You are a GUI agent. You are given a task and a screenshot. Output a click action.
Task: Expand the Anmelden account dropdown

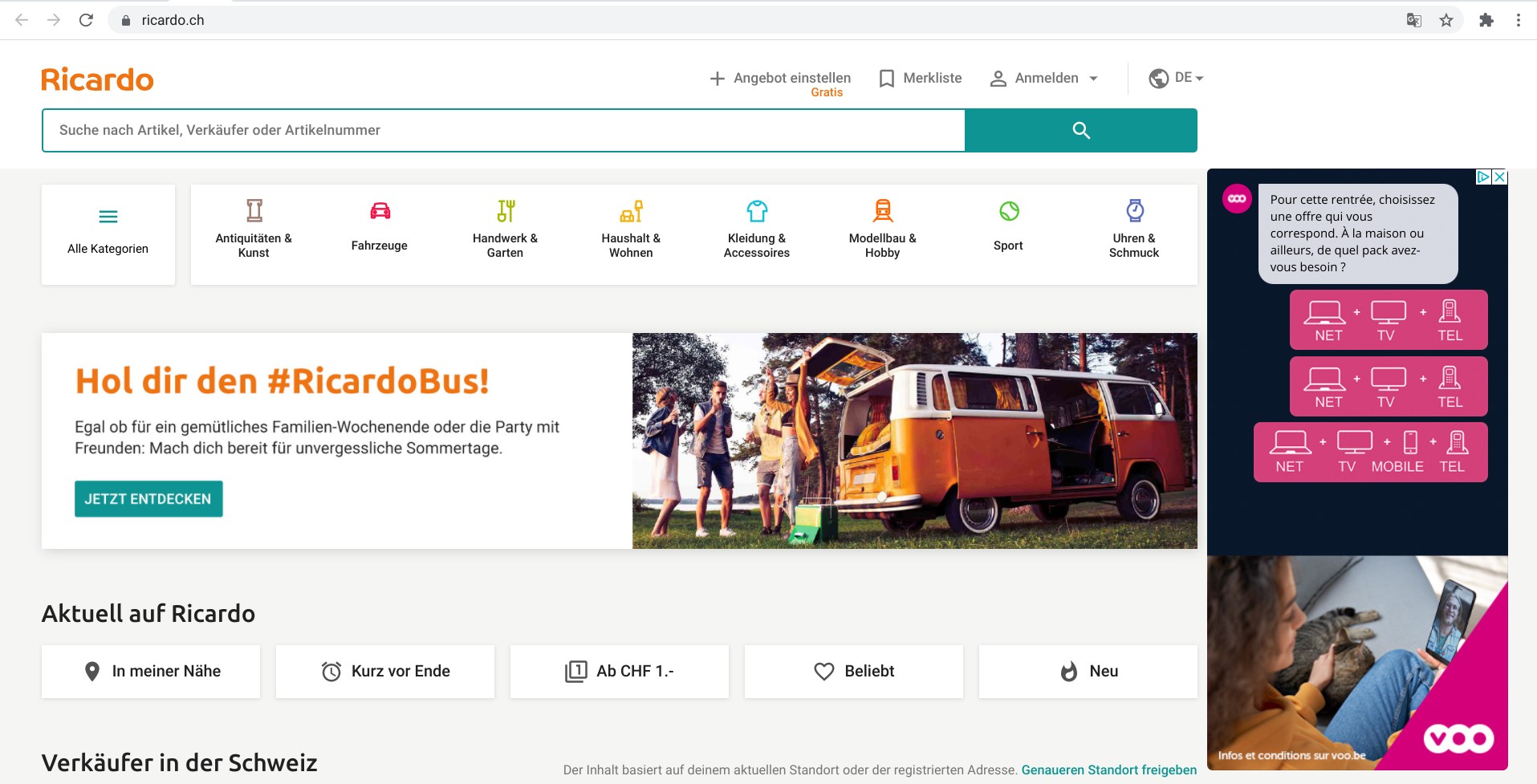(x=1045, y=78)
